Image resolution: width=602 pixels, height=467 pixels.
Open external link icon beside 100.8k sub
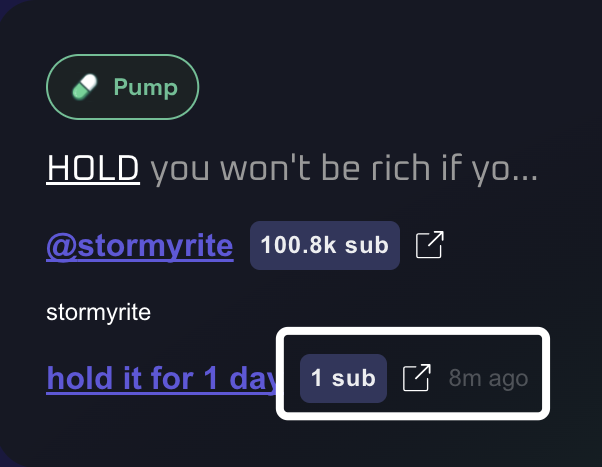[428, 245]
